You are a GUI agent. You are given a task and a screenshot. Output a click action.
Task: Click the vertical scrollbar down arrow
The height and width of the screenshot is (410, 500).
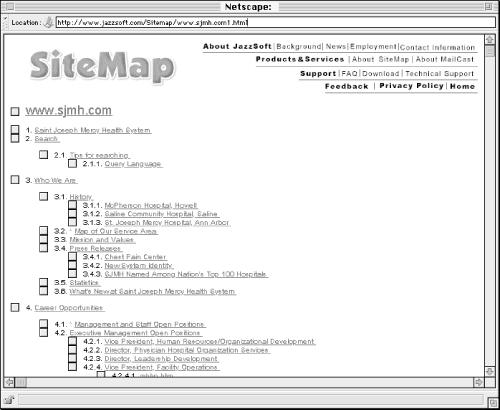click(x=489, y=371)
